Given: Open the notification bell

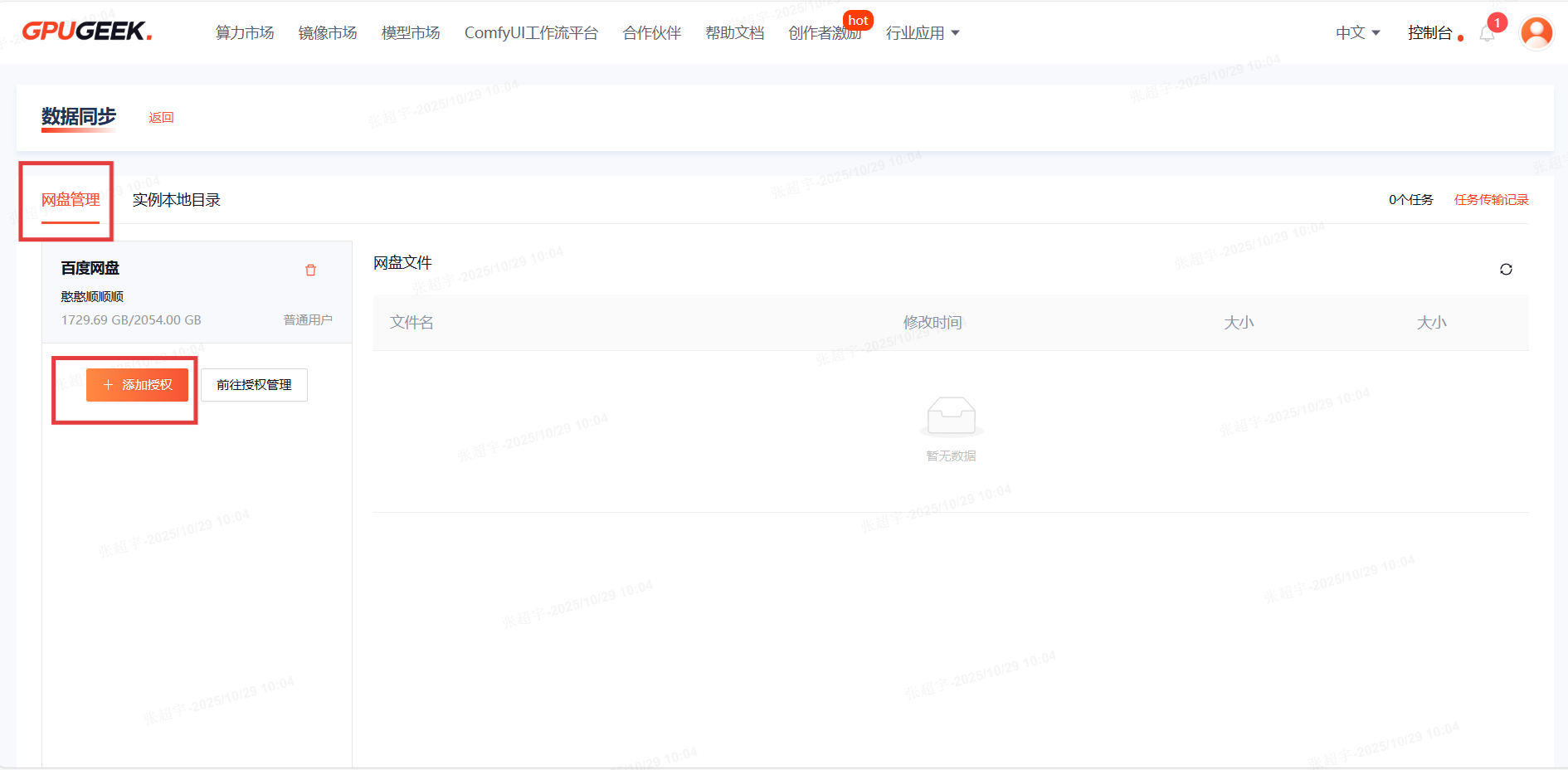Looking at the screenshot, I should tap(1487, 34).
